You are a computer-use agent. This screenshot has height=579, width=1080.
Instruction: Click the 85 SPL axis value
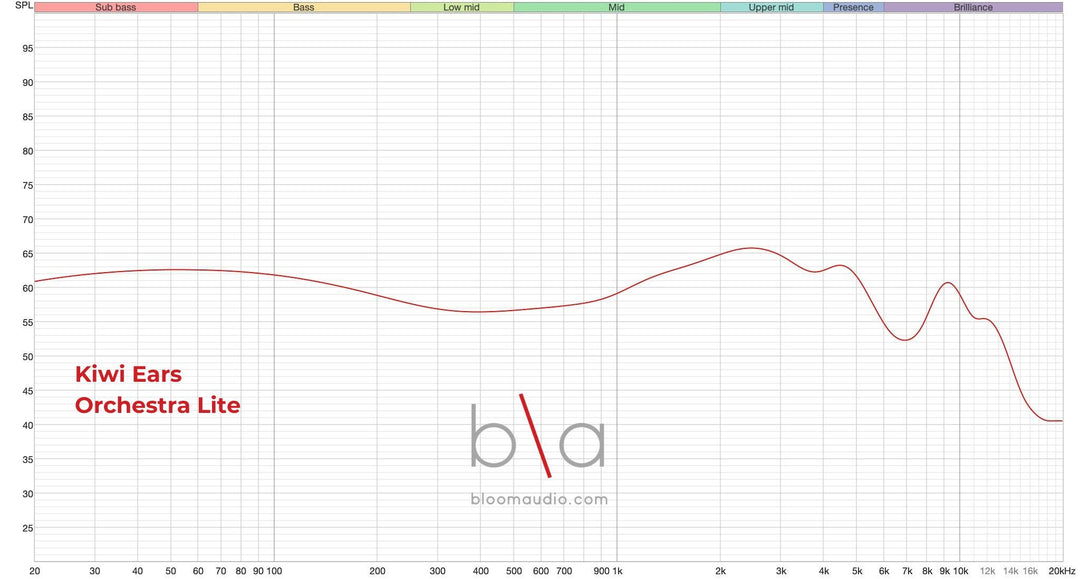click(28, 117)
